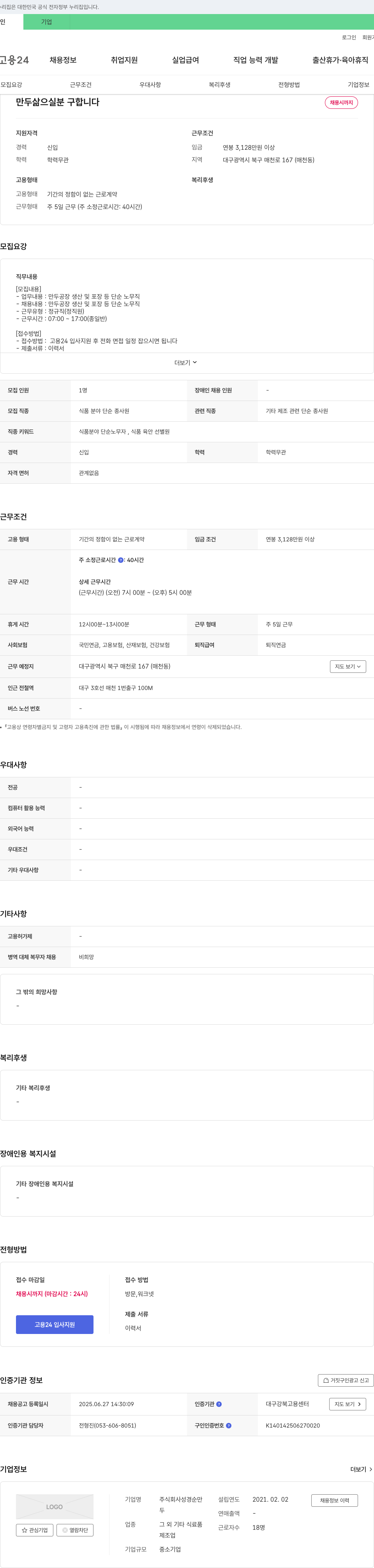
Task: Click the help icon beside 주 소정근로시간
Action: pos(120,560)
